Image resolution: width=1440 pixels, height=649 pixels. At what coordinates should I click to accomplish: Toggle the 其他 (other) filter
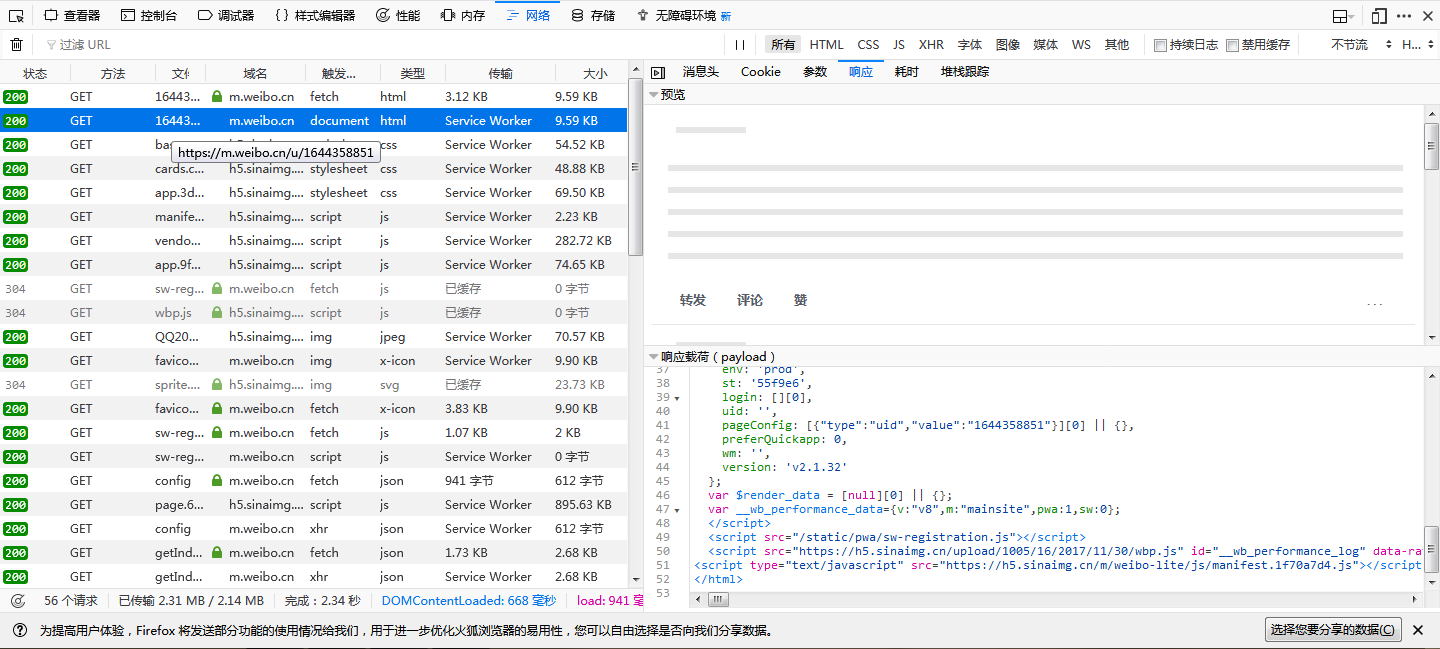tap(1117, 44)
